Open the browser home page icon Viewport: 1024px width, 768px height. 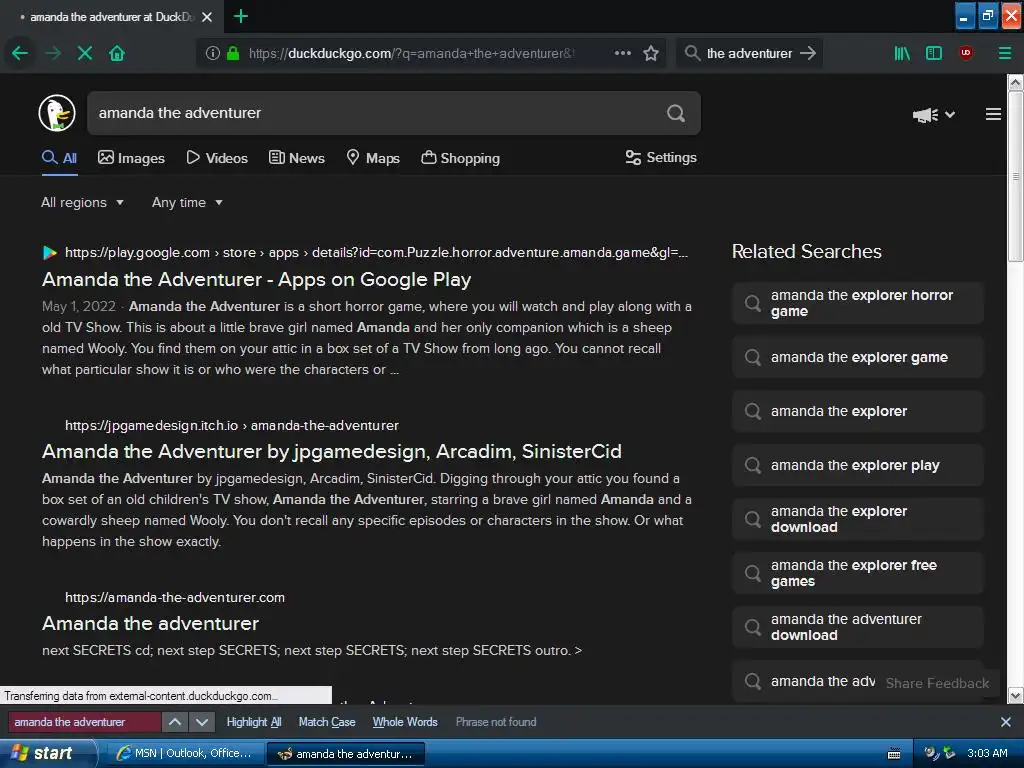click(x=117, y=53)
